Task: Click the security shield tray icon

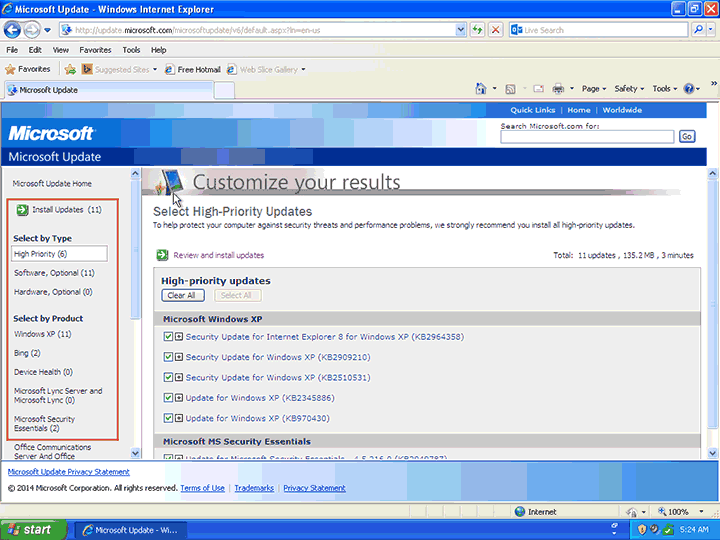Action: pos(642,529)
